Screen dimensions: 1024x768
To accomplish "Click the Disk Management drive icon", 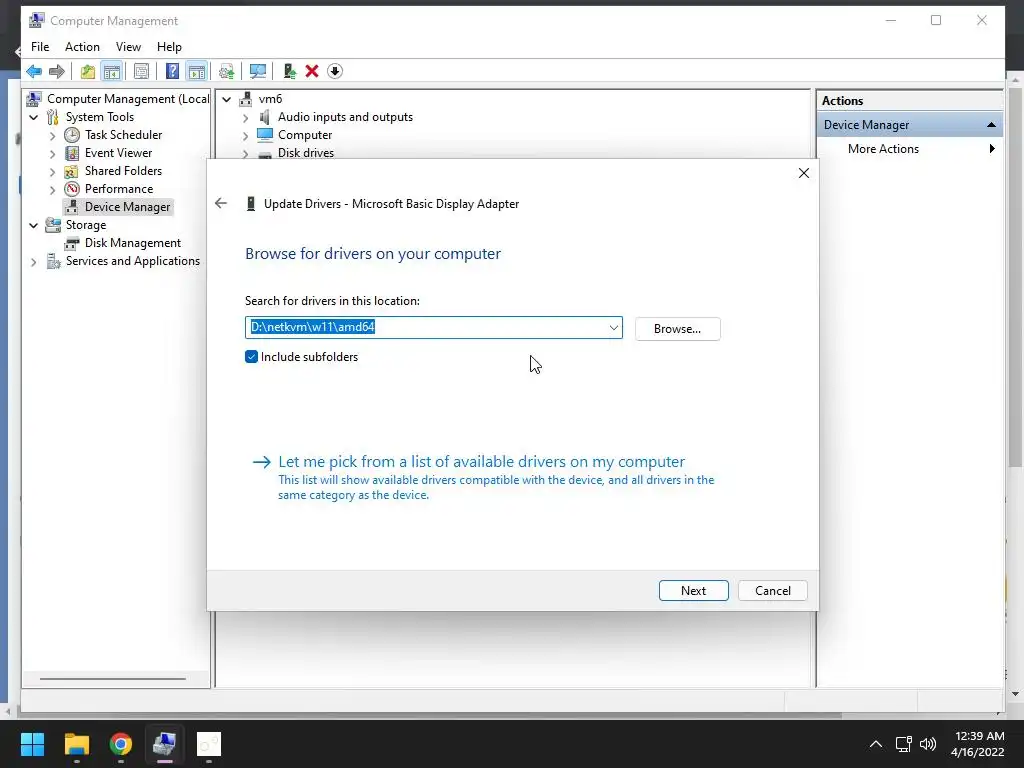I will [72, 243].
